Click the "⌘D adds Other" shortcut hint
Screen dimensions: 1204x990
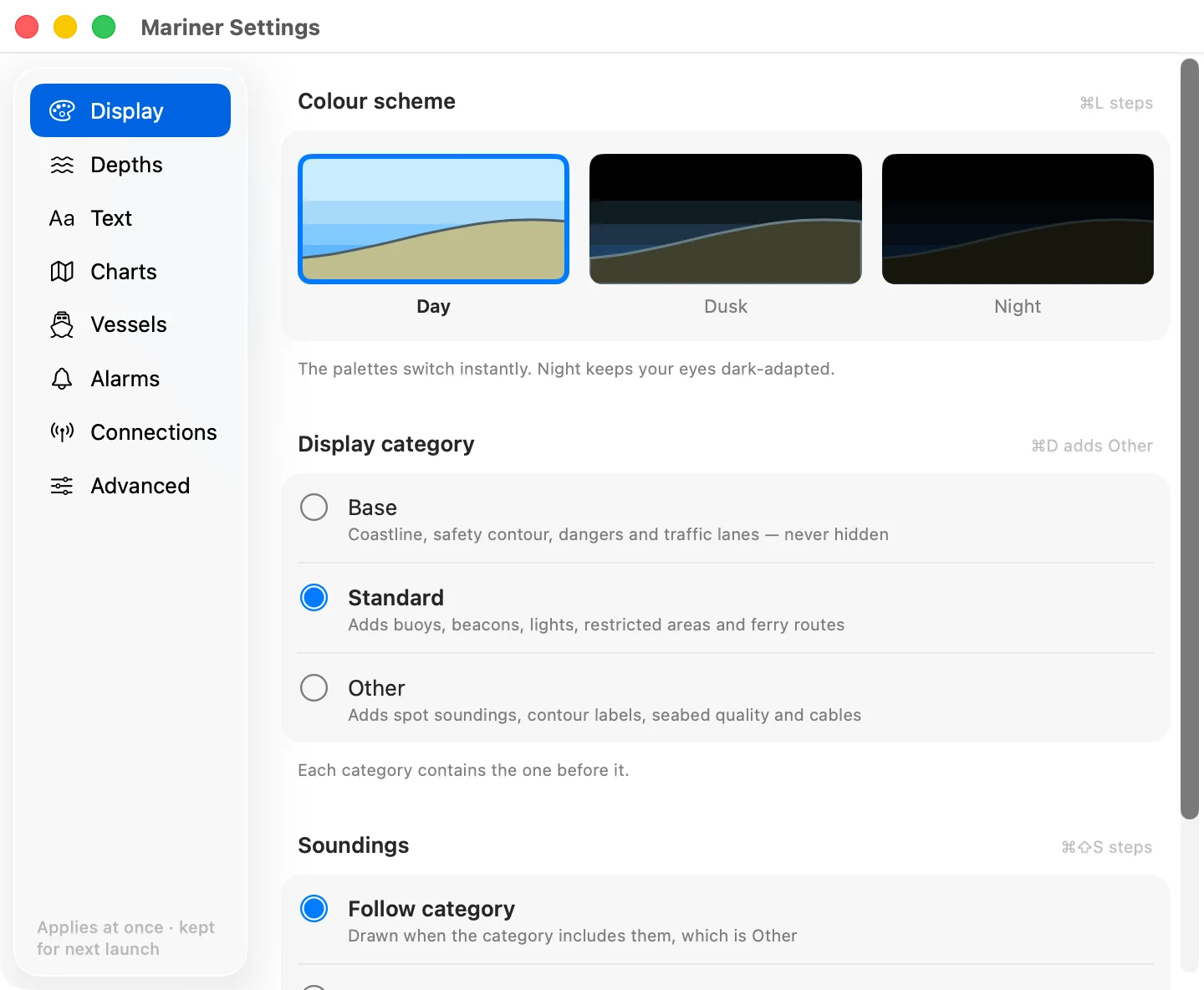[1092, 446]
